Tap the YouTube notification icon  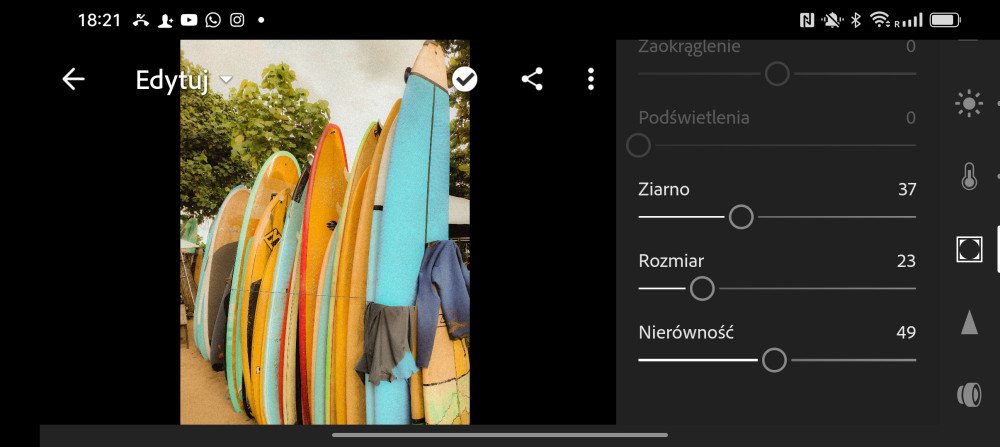[x=189, y=20]
